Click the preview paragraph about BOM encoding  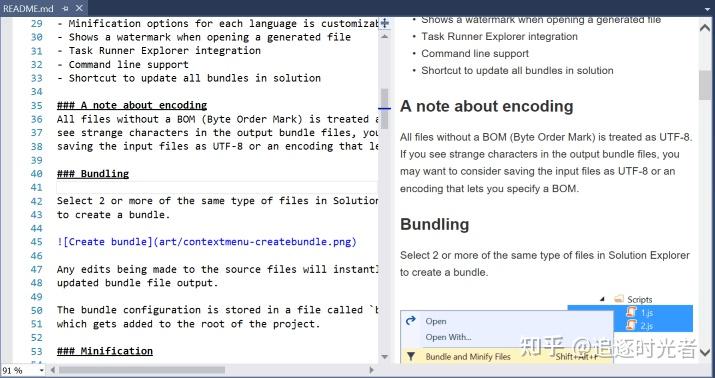[x=546, y=163]
